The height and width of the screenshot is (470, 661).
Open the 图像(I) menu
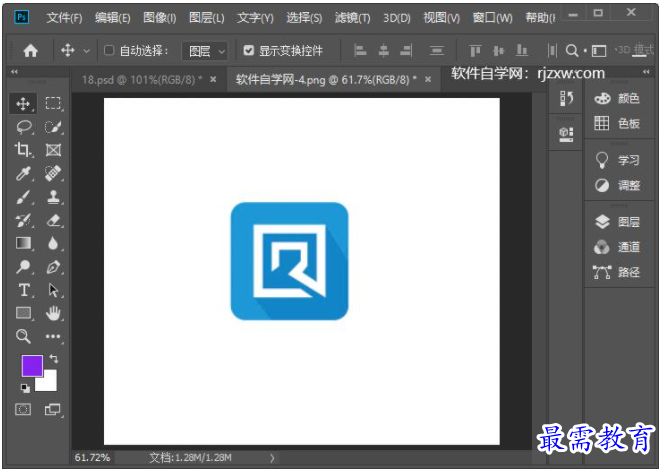tap(160, 18)
